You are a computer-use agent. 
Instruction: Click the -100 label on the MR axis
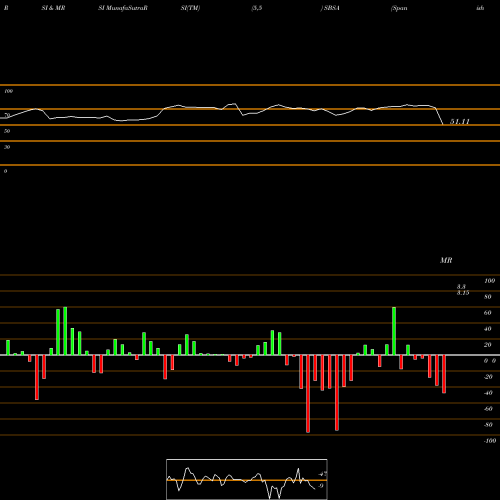pyautogui.click(x=490, y=441)
